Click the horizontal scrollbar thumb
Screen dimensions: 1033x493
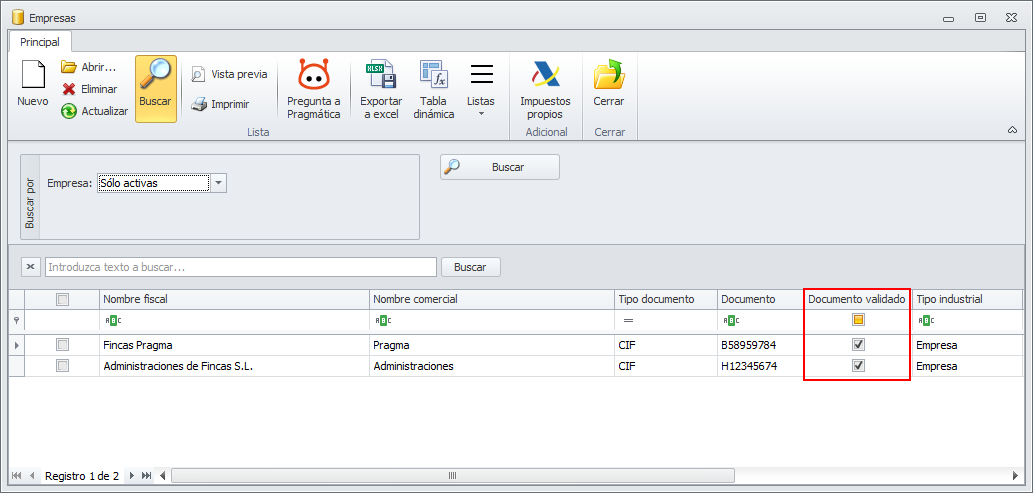coord(453,475)
